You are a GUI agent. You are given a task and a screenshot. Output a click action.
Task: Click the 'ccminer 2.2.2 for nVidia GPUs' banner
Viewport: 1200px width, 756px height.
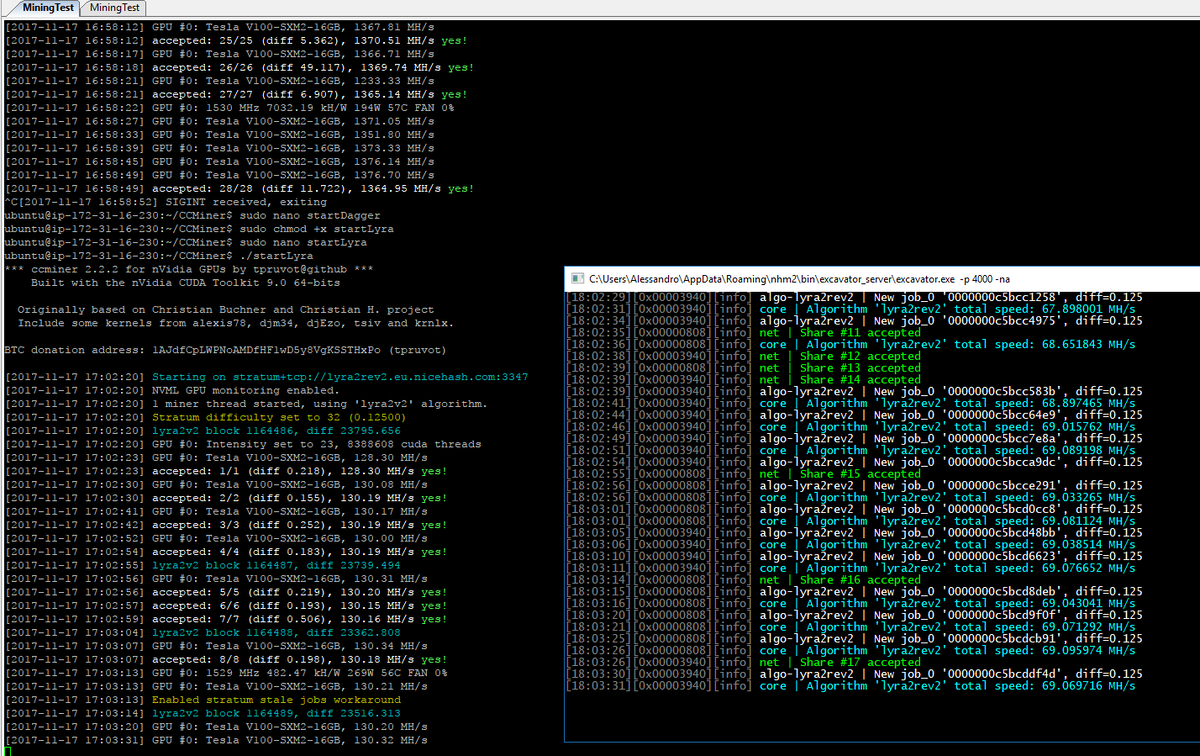(189, 269)
